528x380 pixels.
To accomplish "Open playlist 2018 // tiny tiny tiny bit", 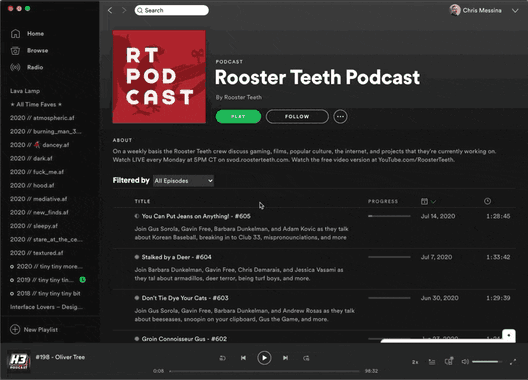I will tap(45, 293).
